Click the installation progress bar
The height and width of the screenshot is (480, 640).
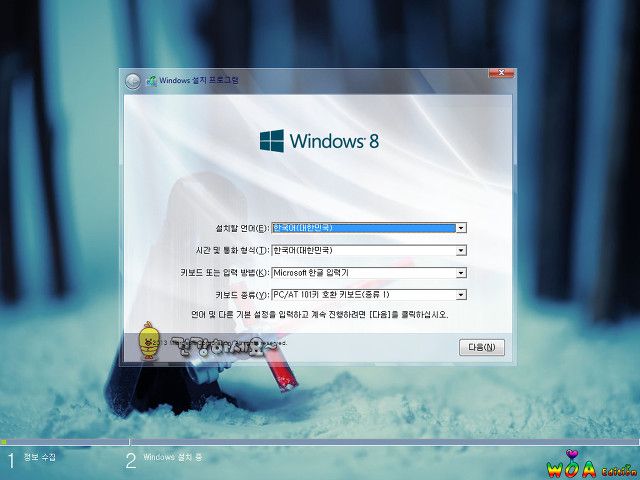tap(320, 442)
